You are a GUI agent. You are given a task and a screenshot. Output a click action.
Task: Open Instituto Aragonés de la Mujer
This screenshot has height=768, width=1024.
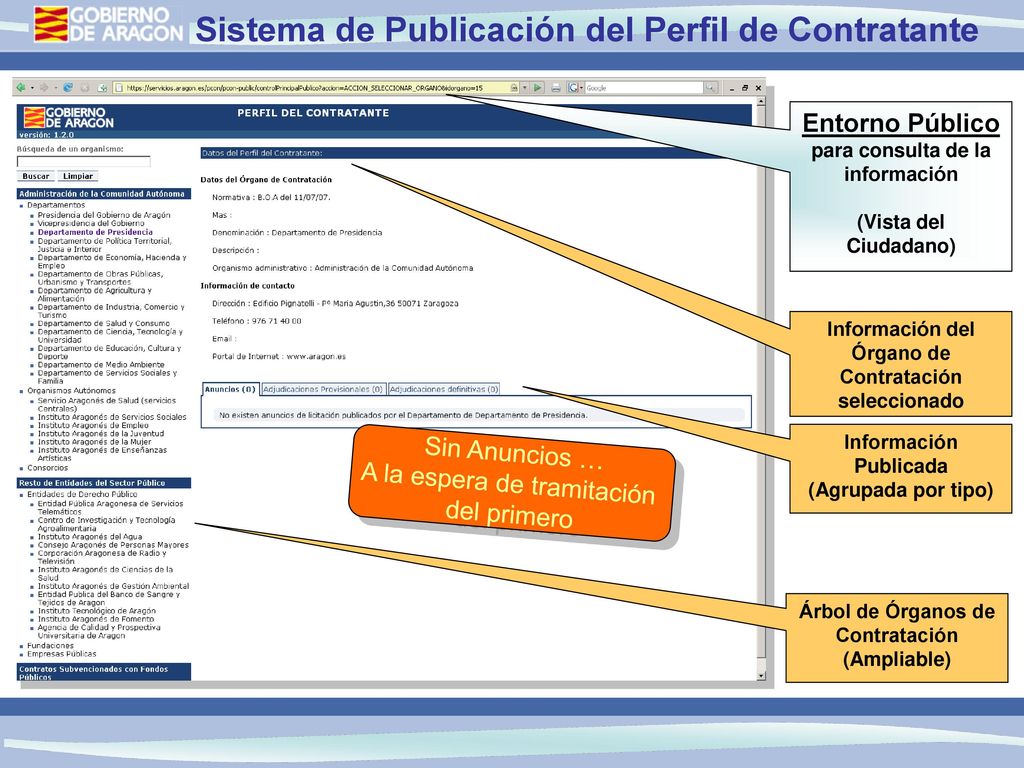point(94,442)
